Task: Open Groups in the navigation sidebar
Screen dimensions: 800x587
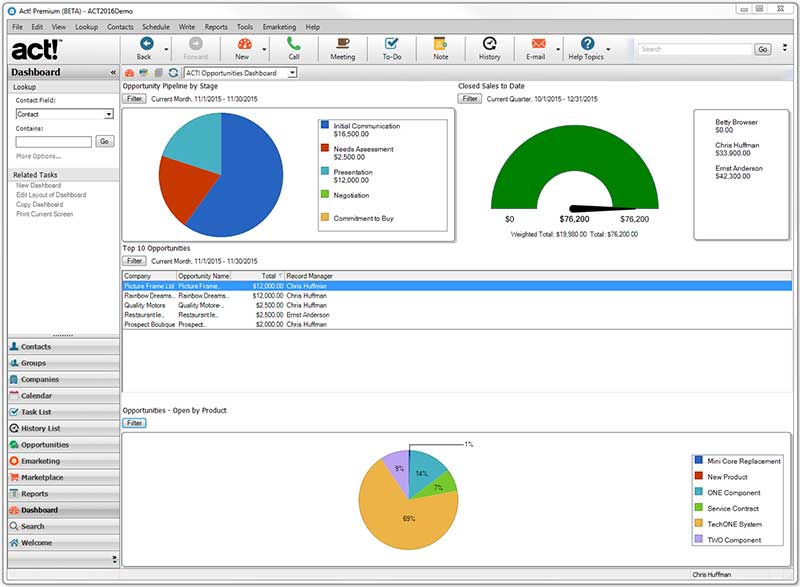Action: 64,363
